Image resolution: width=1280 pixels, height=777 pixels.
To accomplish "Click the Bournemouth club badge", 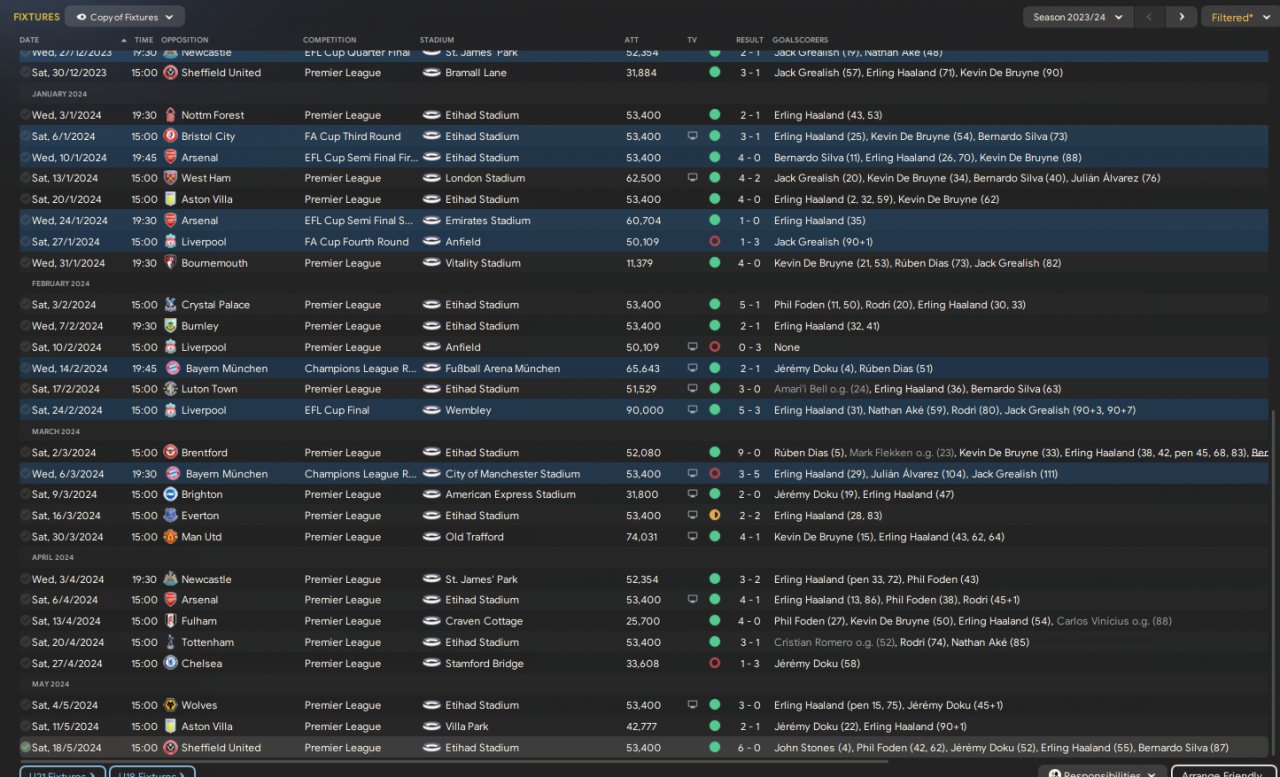I will coord(170,263).
